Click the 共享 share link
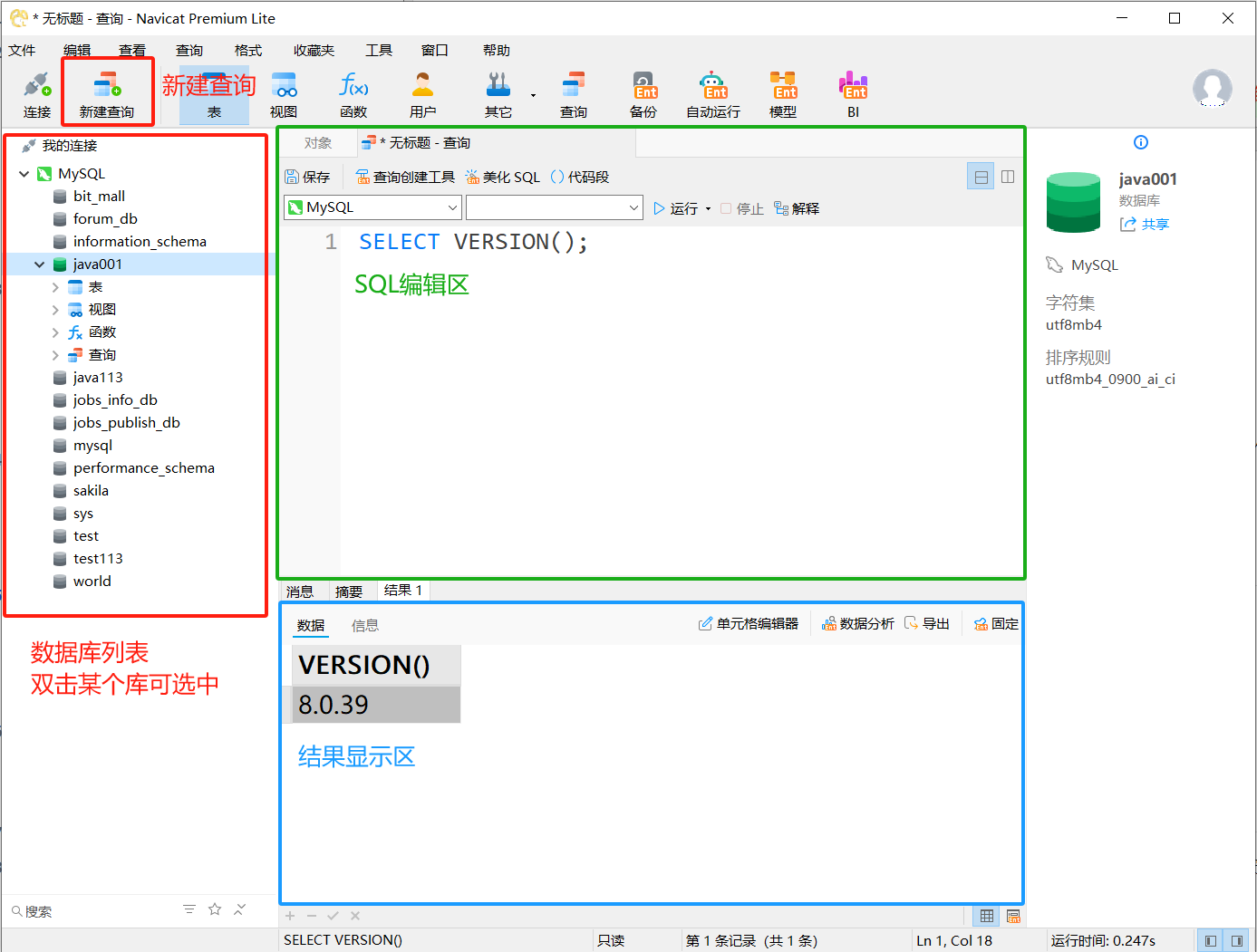 click(1145, 224)
